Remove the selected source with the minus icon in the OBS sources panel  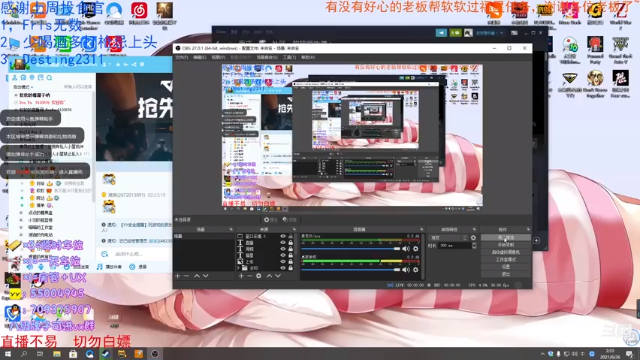(250, 276)
